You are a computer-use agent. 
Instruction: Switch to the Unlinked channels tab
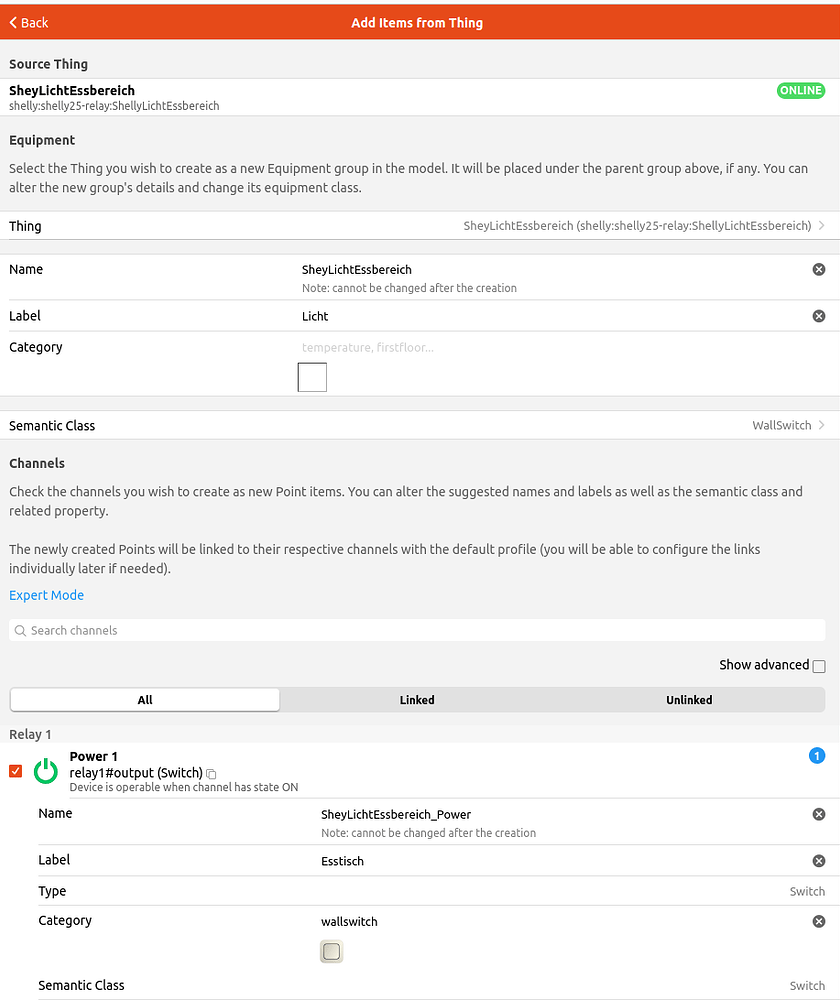click(x=689, y=700)
